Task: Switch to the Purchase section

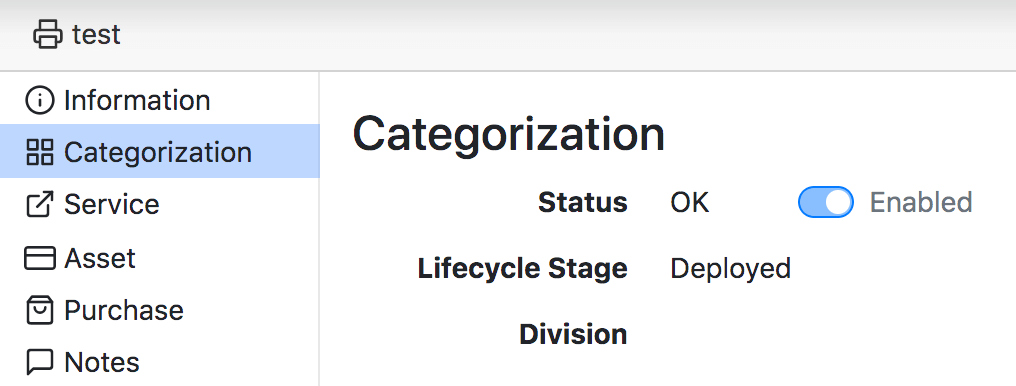Action: [159, 310]
